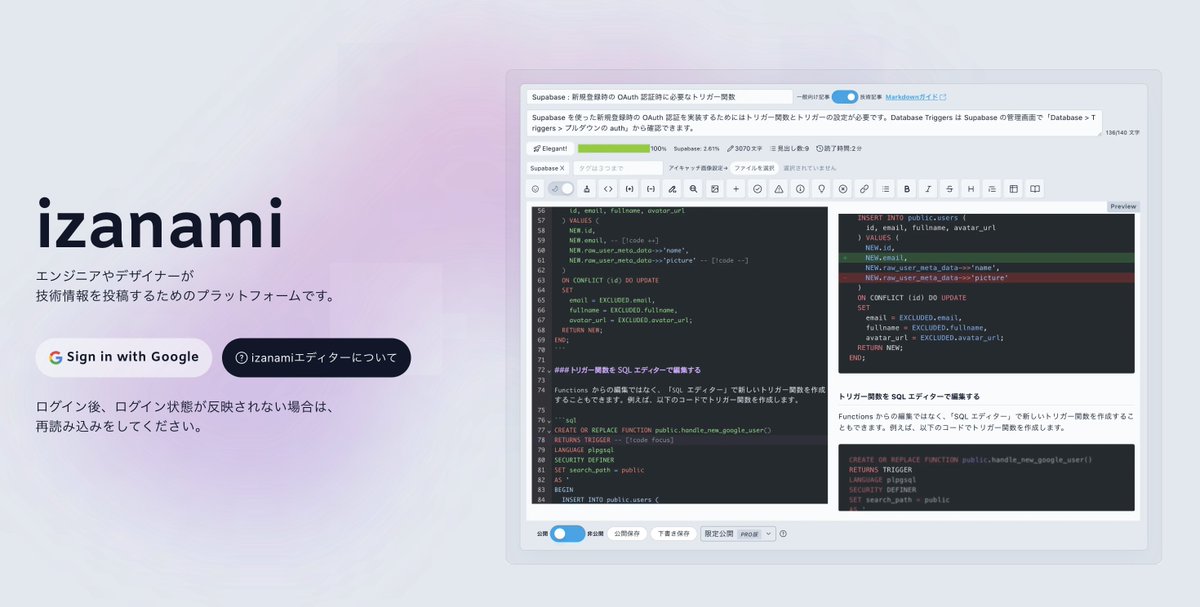Insert a table with grid icon
This screenshot has height=607, width=1200.
1013,188
